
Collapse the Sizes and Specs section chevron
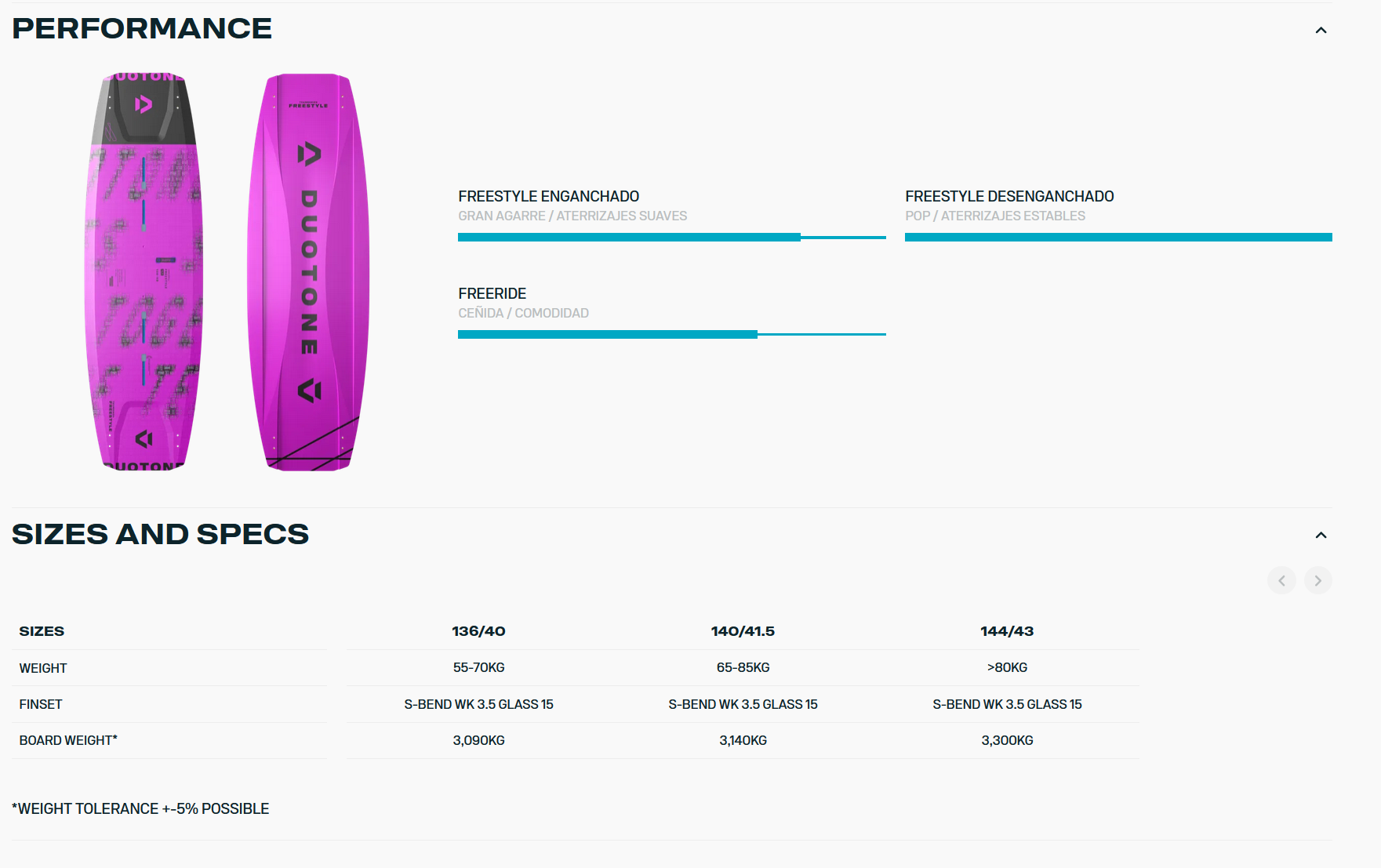(x=1321, y=535)
